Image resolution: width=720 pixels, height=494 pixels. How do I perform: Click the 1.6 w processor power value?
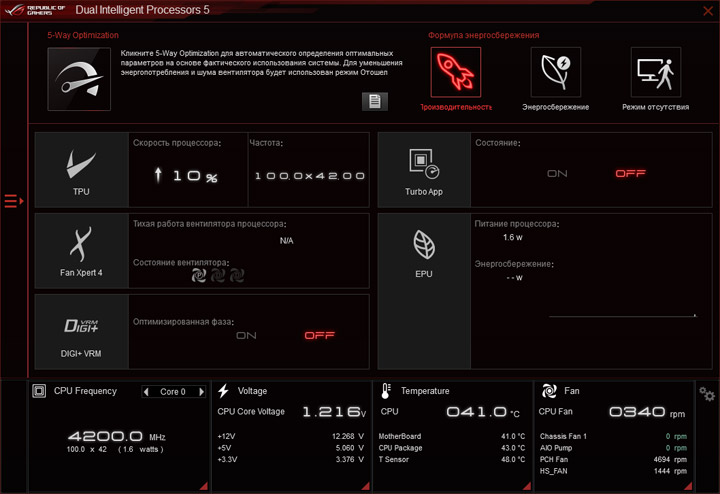click(x=512, y=237)
